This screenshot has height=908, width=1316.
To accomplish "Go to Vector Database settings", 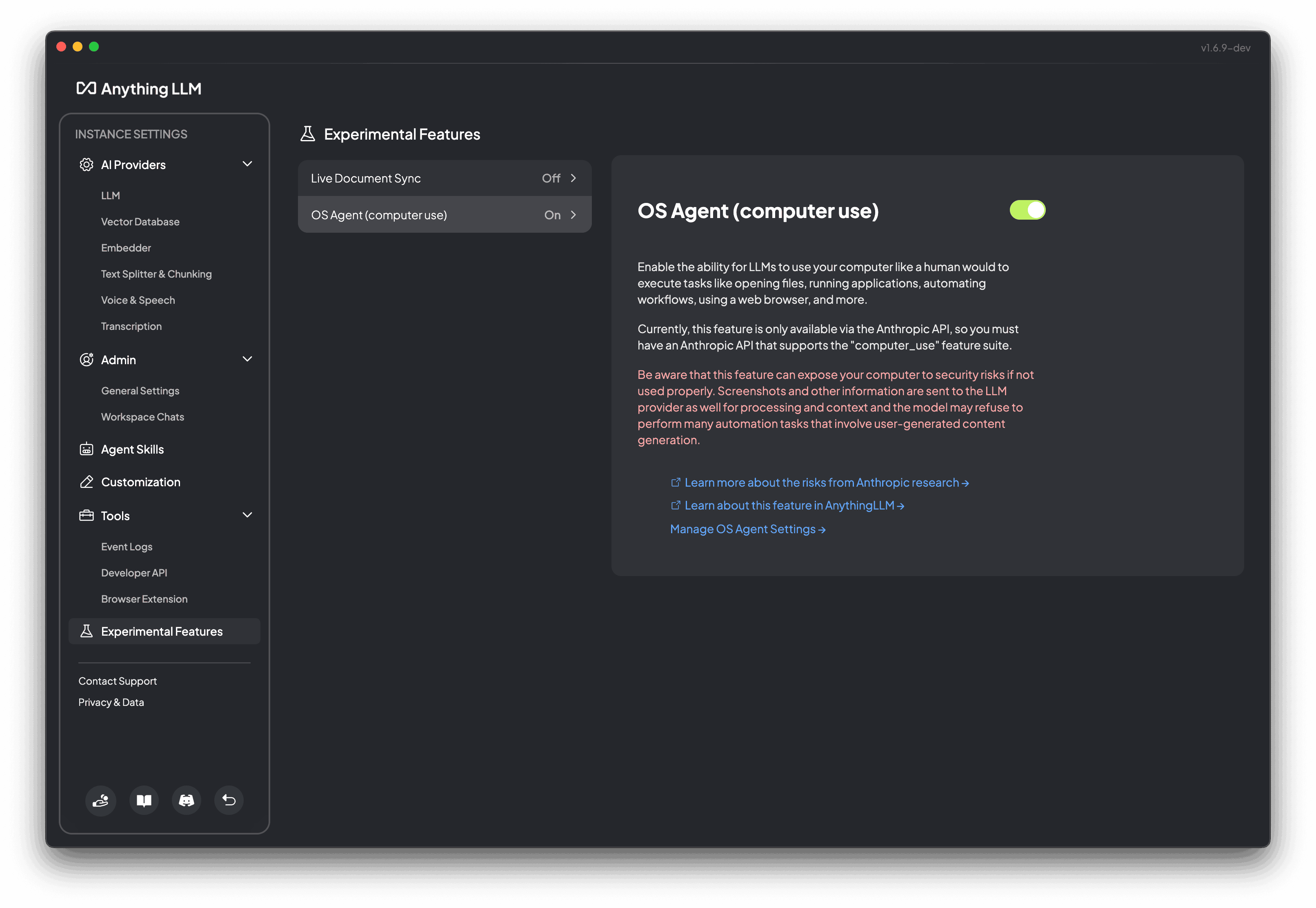I will [x=140, y=222].
